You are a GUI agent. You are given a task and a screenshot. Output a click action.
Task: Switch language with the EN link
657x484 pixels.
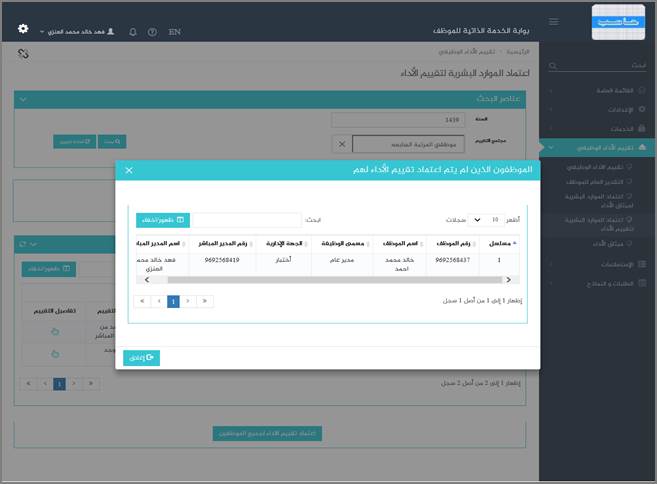tap(175, 32)
